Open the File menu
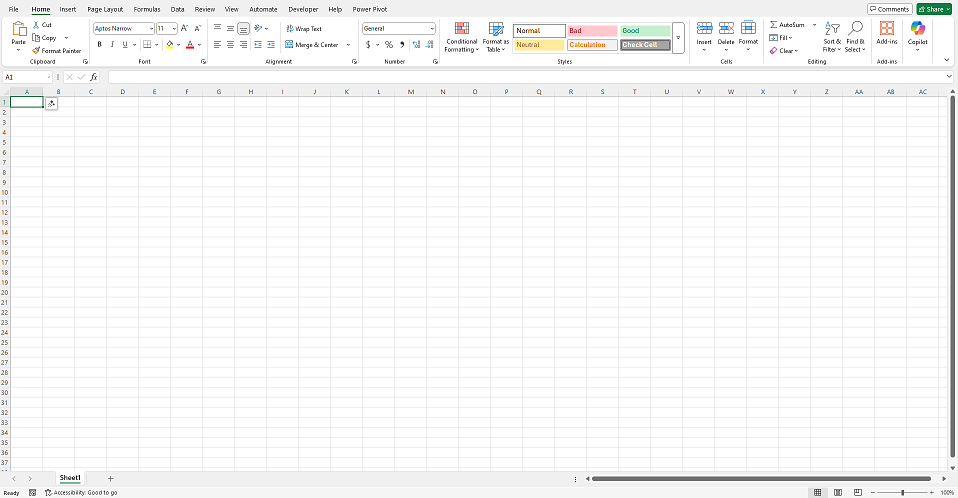This screenshot has height=498, width=958. (x=13, y=9)
